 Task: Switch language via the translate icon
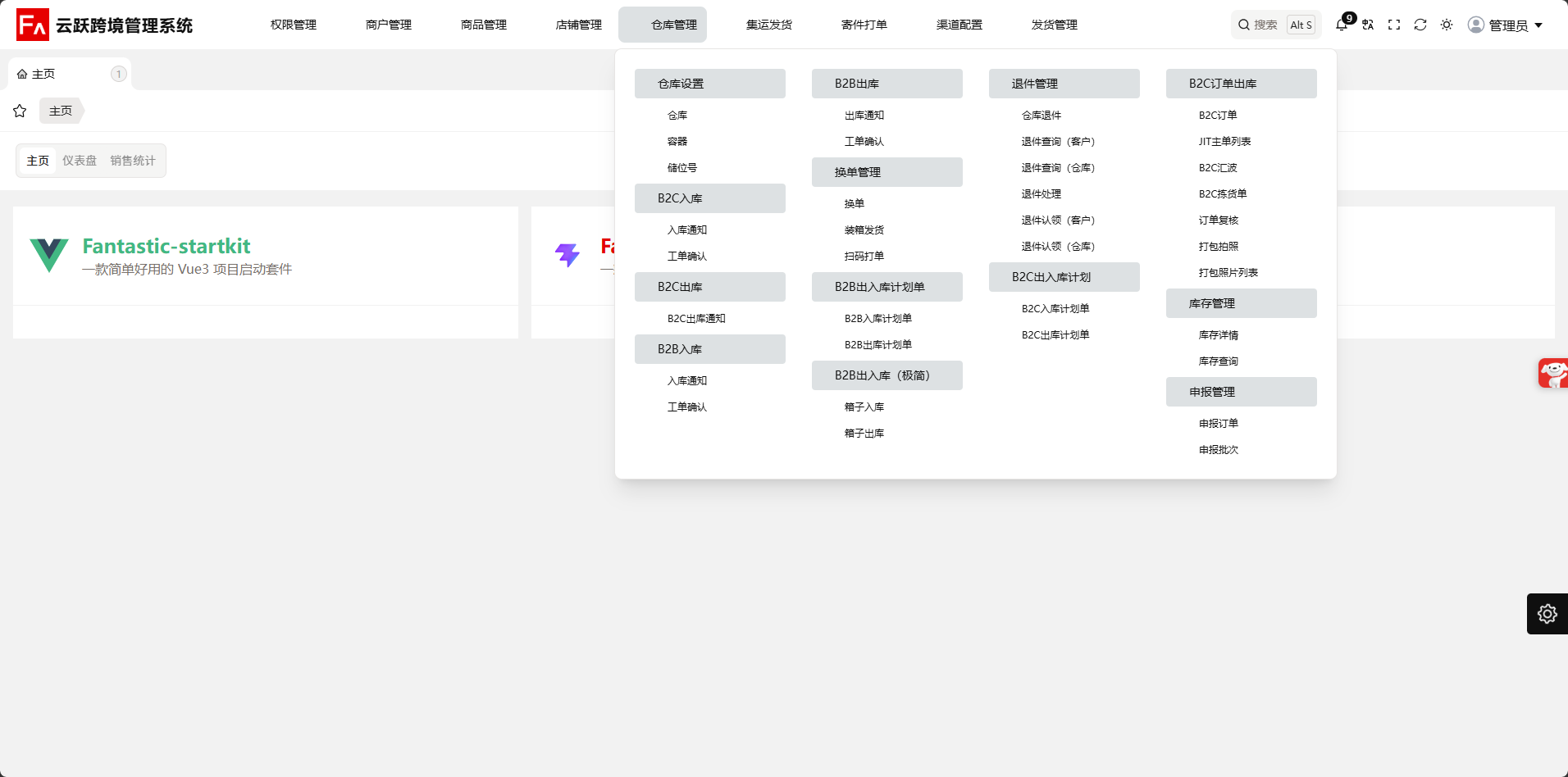[1368, 25]
